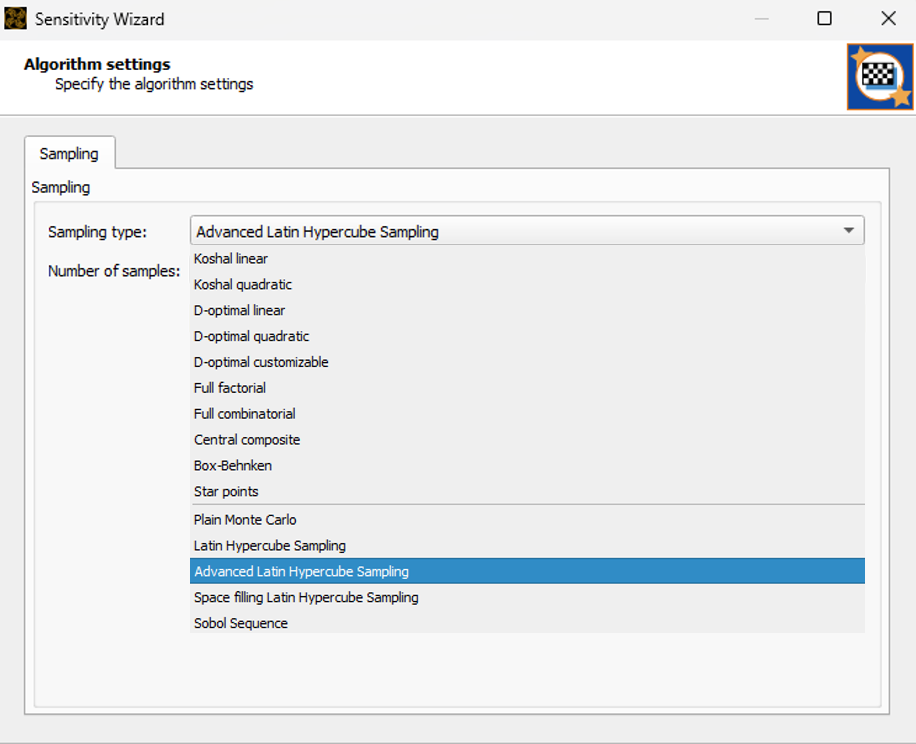Viewport: 916px width, 744px height.
Task: Choose Koshal quadratic from the list
Action: [241, 284]
